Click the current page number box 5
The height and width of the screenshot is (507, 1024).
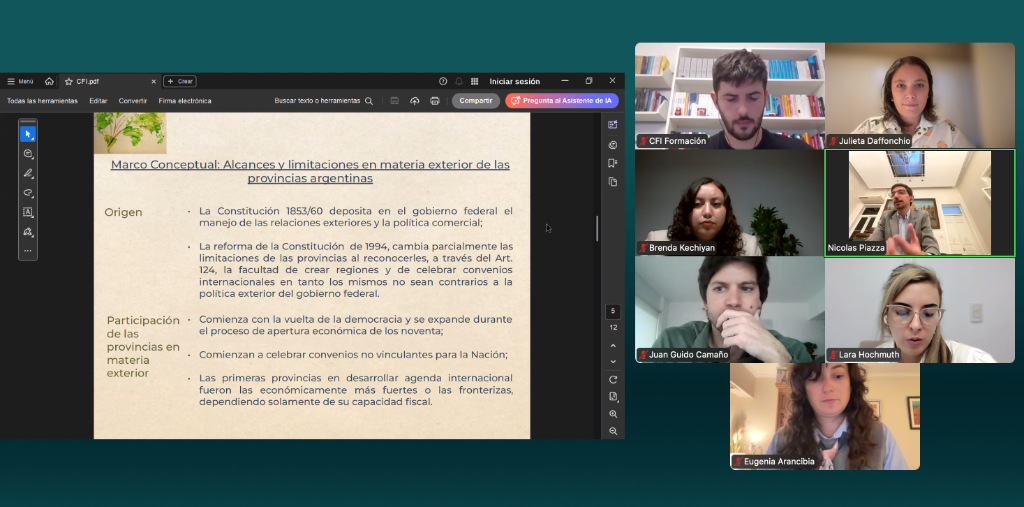tap(613, 312)
